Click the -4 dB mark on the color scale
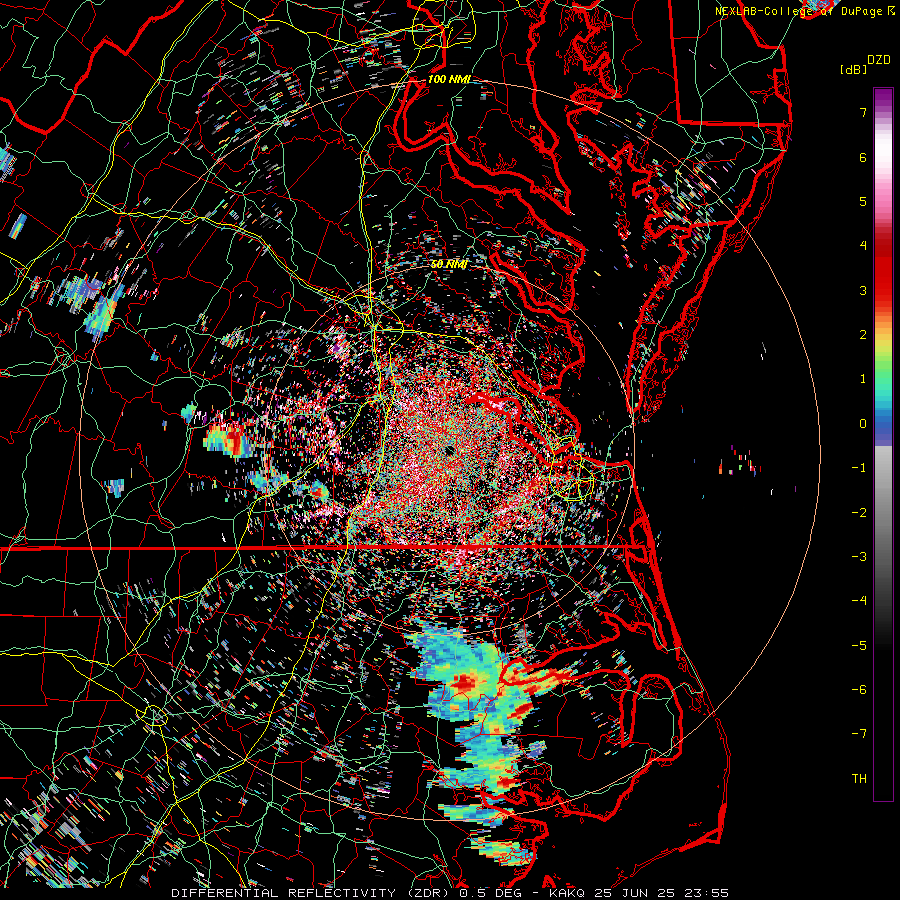 (859, 600)
